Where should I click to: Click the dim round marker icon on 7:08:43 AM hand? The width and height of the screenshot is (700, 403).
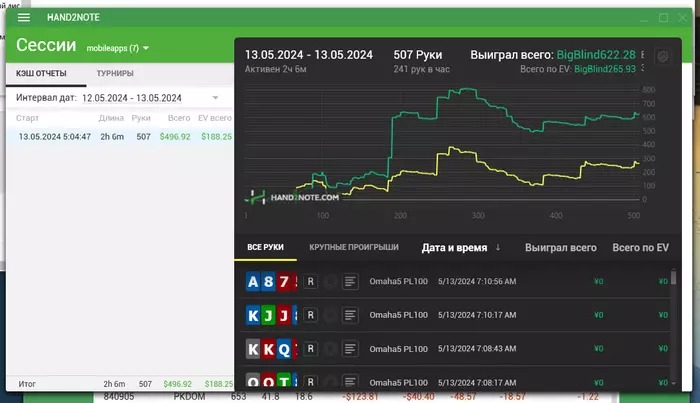click(330, 349)
